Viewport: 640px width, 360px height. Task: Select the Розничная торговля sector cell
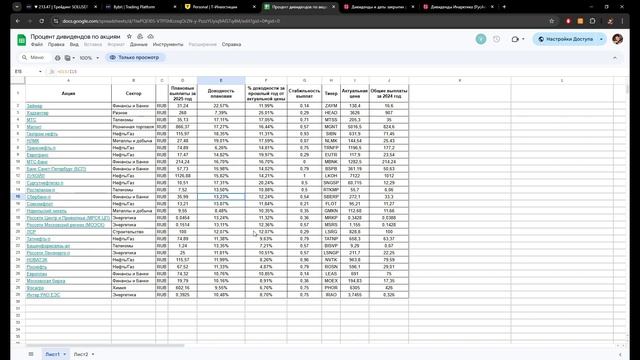133,127
